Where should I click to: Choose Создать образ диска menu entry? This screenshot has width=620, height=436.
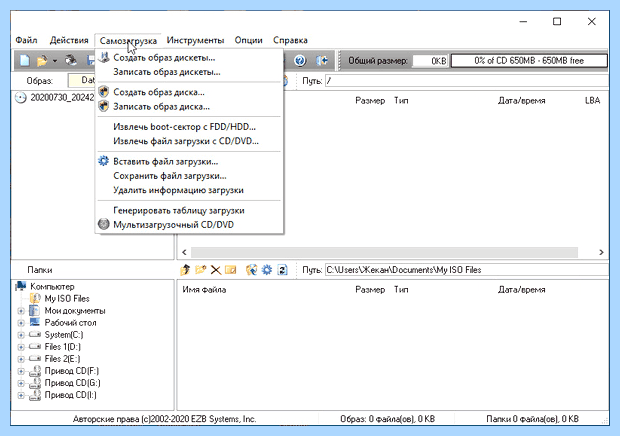click(x=189, y=92)
